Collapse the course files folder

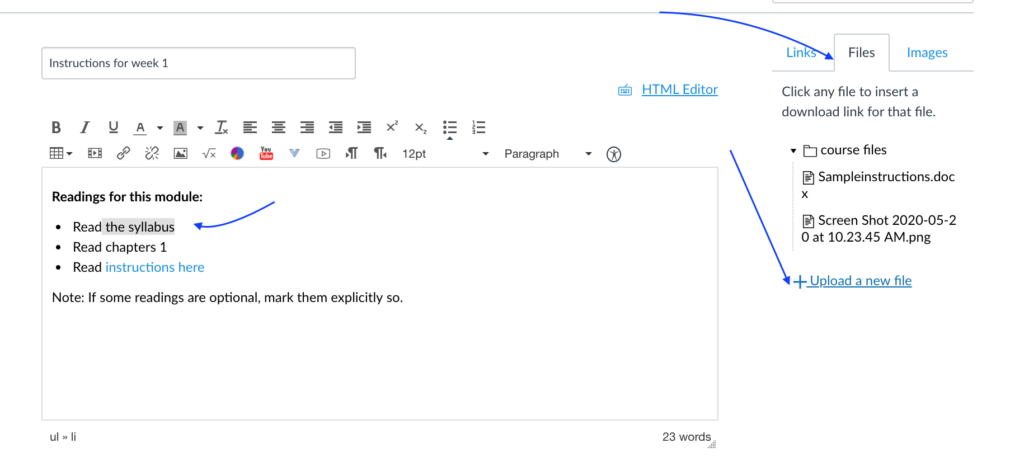pos(793,151)
